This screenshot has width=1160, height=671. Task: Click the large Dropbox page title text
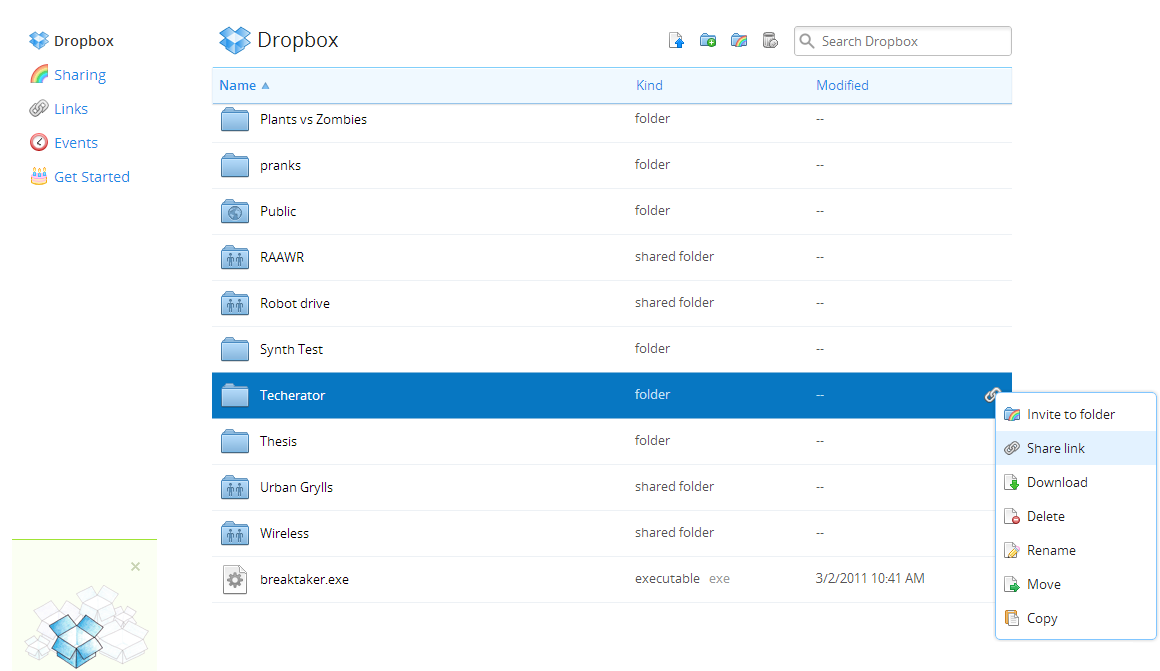point(298,40)
